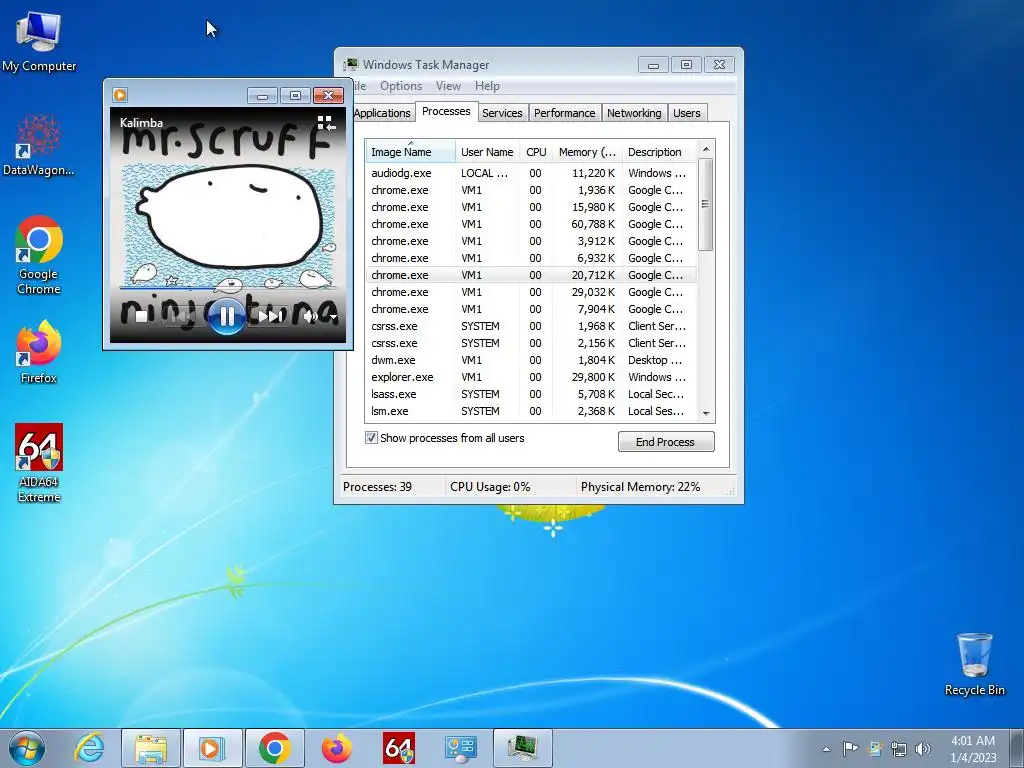Select the lsm.exe process
The width and height of the screenshot is (1024, 768).
tap(531, 411)
